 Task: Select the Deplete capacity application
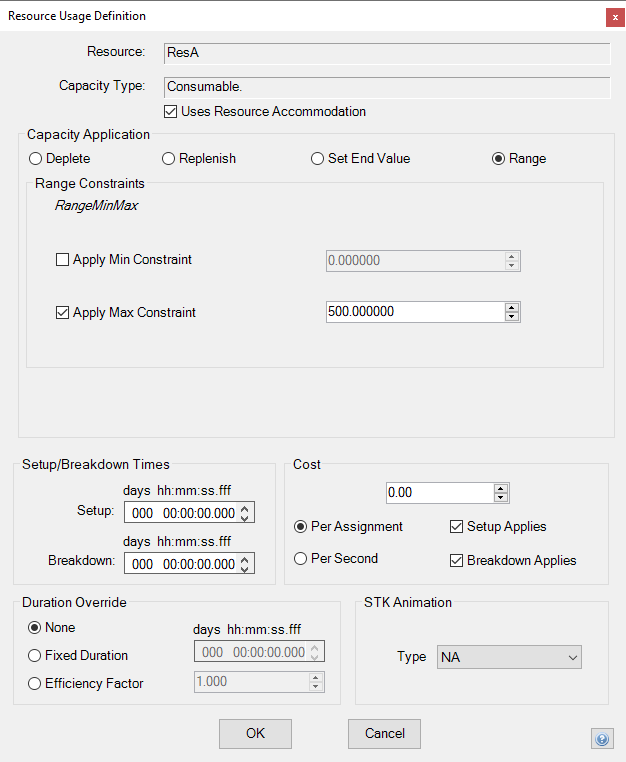click(x=36, y=159)
